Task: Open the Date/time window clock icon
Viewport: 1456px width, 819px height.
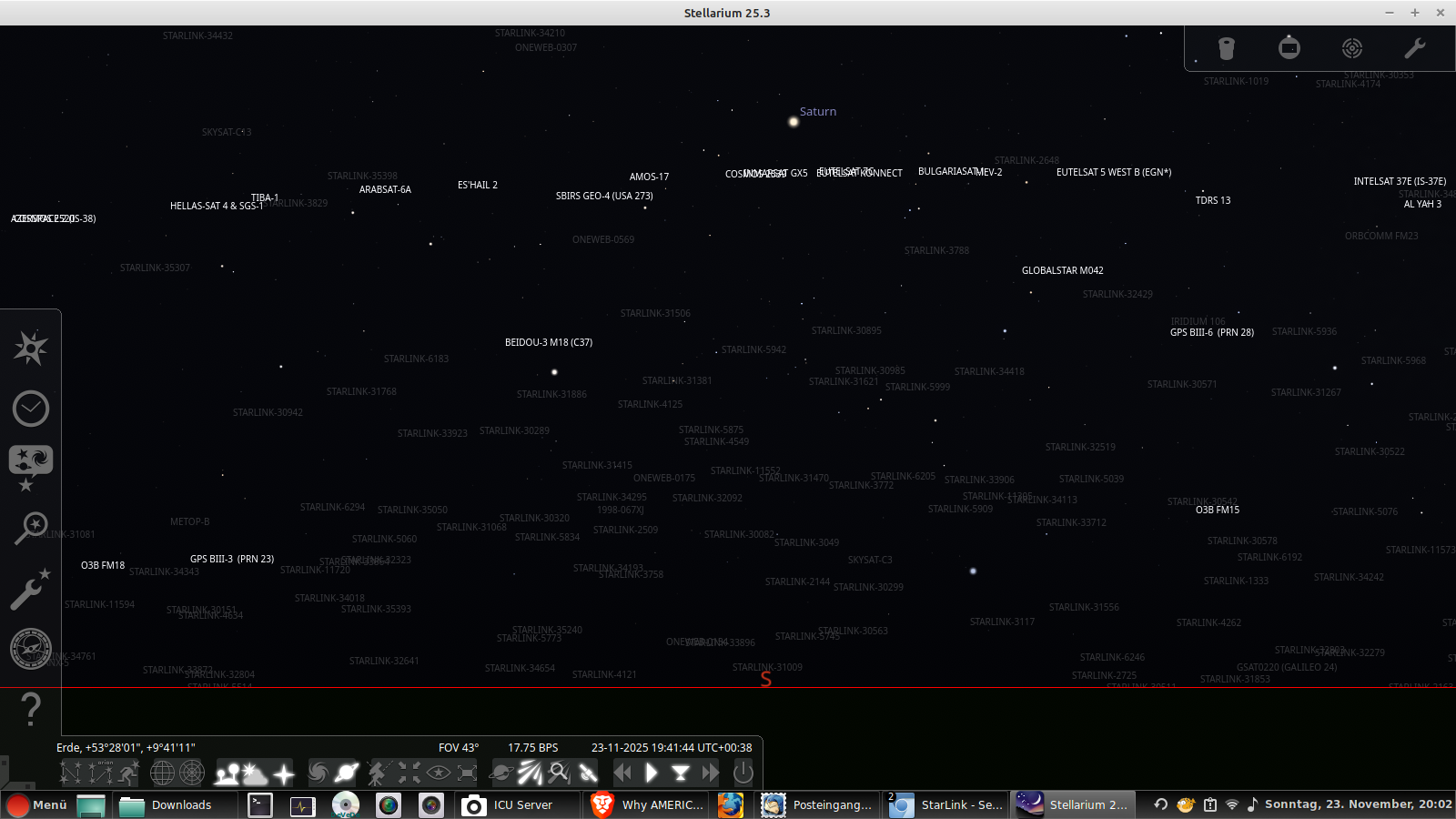Action: click(x=30, y=409)
